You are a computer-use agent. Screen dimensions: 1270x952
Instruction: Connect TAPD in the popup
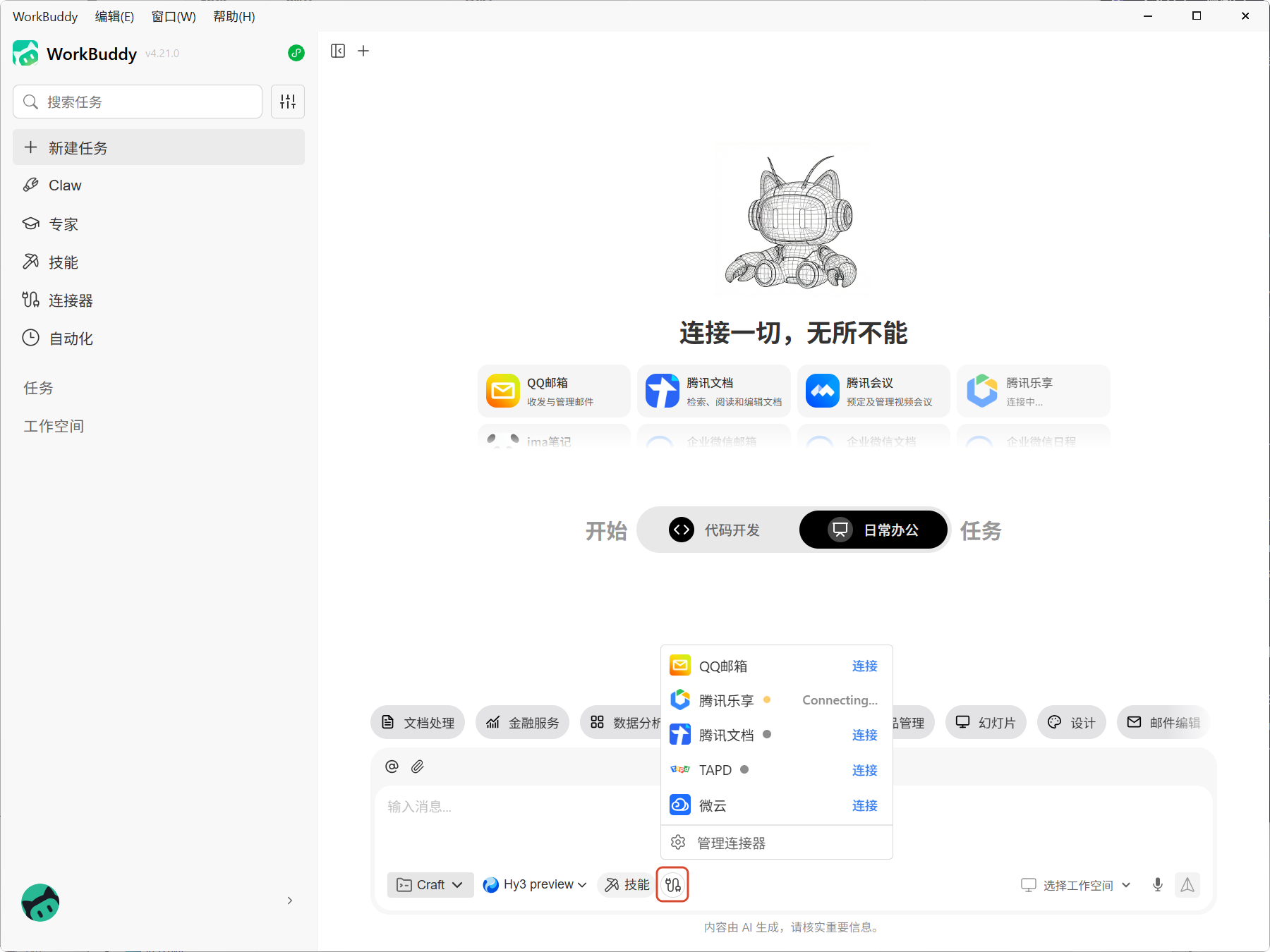point(864,770)
